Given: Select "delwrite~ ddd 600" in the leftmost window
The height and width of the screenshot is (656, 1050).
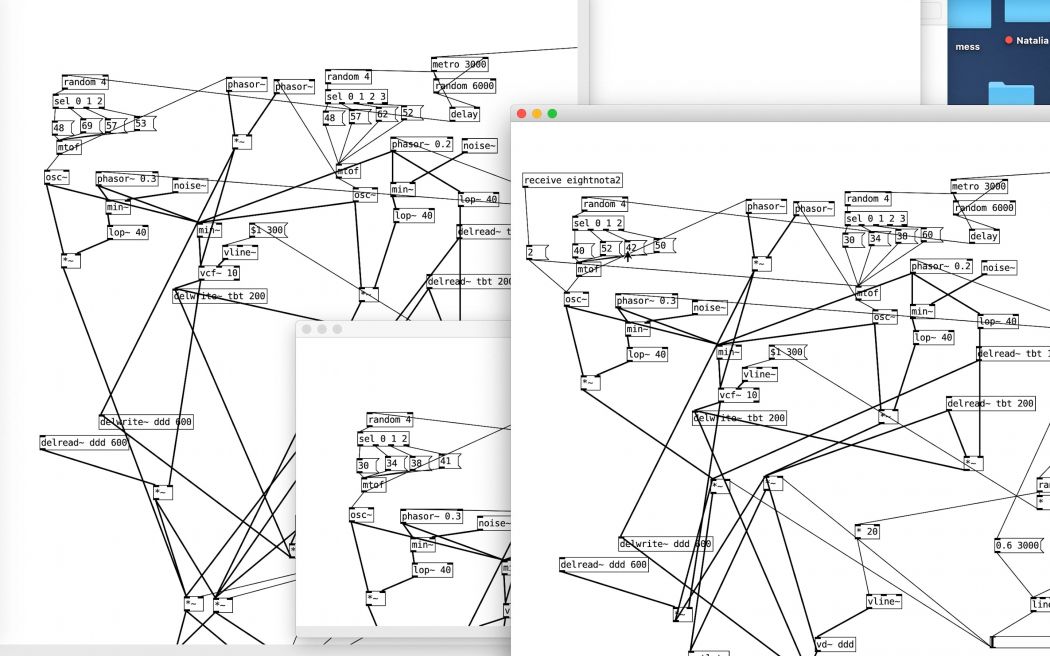Looking at the screenshot, I should coord(146,422).
